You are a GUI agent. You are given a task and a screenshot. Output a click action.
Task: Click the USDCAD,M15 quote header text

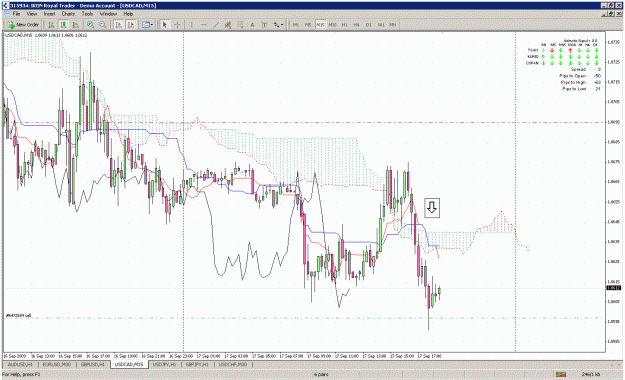46,35
